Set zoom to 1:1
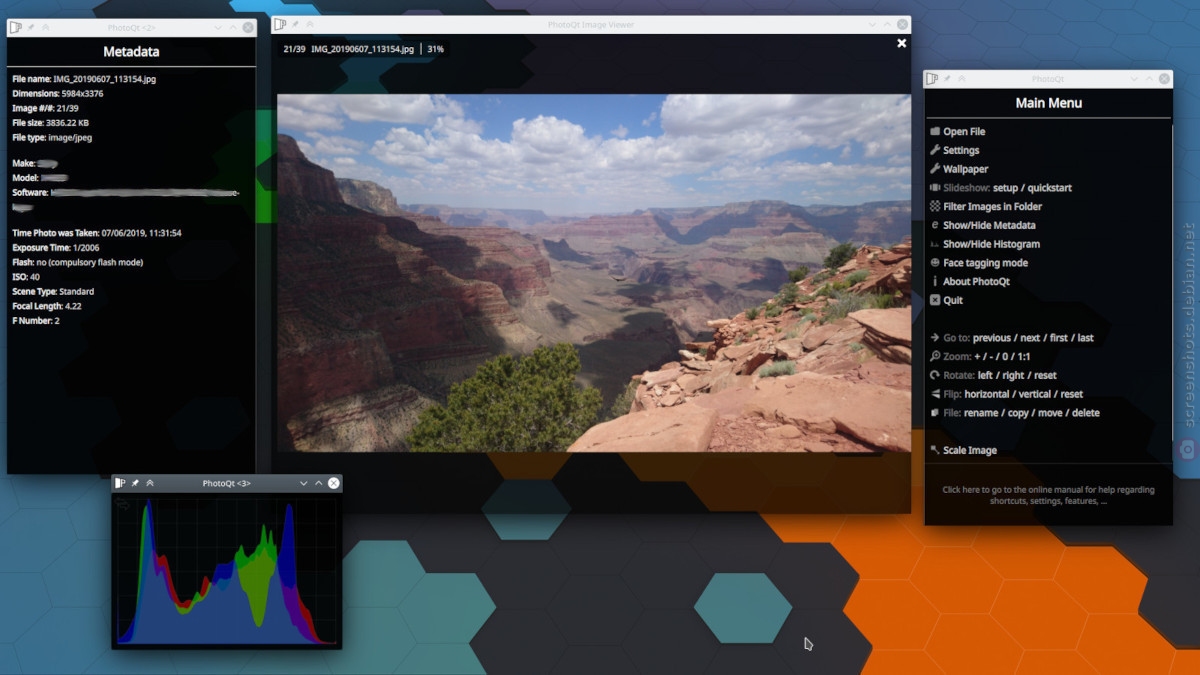Viewport: 1200px width, 675px height. [x=1024, y=357]
